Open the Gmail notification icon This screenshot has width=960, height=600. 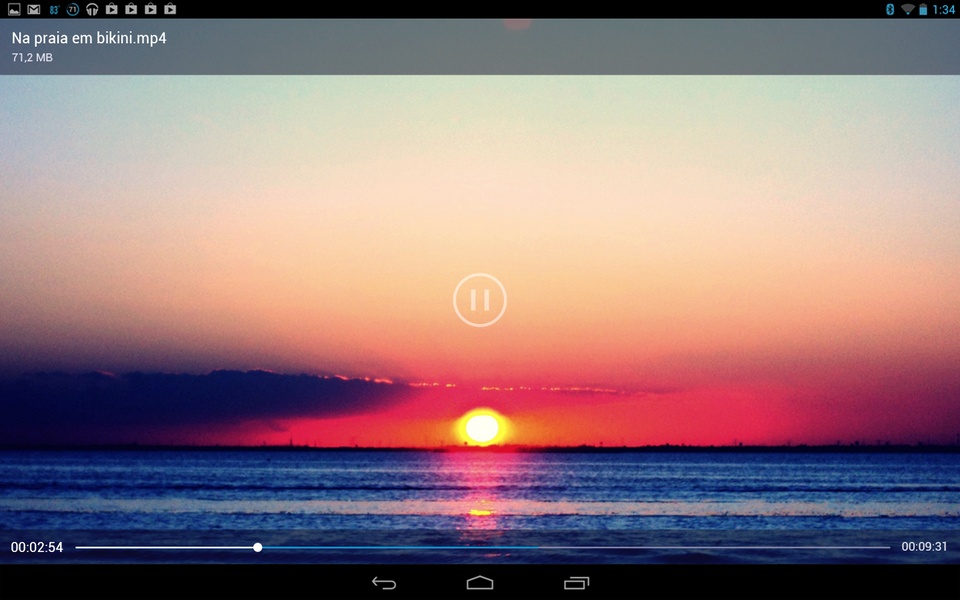click(x=34, y=9)
